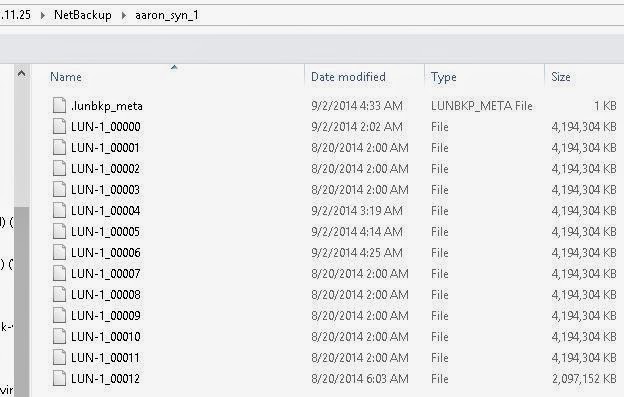Click the file icon for LUN-1_00005
The height and width of the screenshot is (397, 624).
point(59,232)
